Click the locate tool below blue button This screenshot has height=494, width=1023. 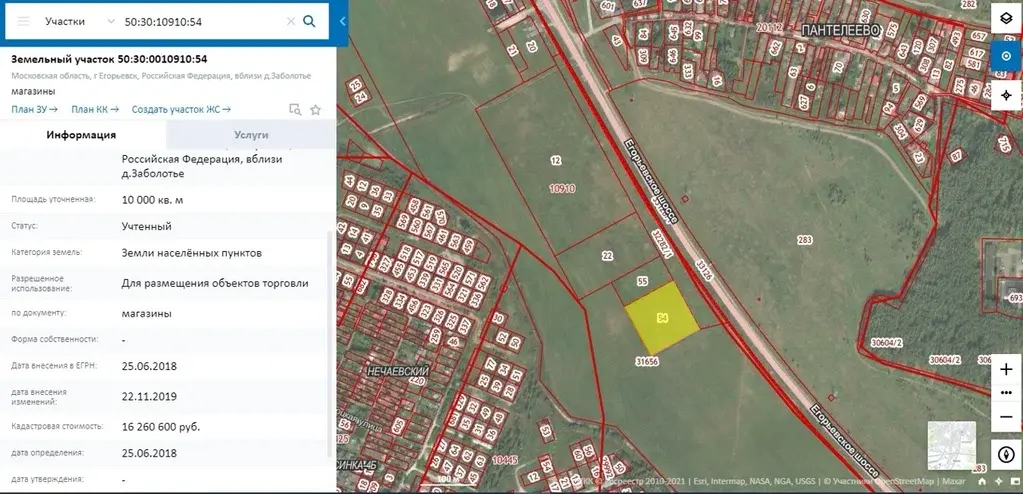point(1006,95)
